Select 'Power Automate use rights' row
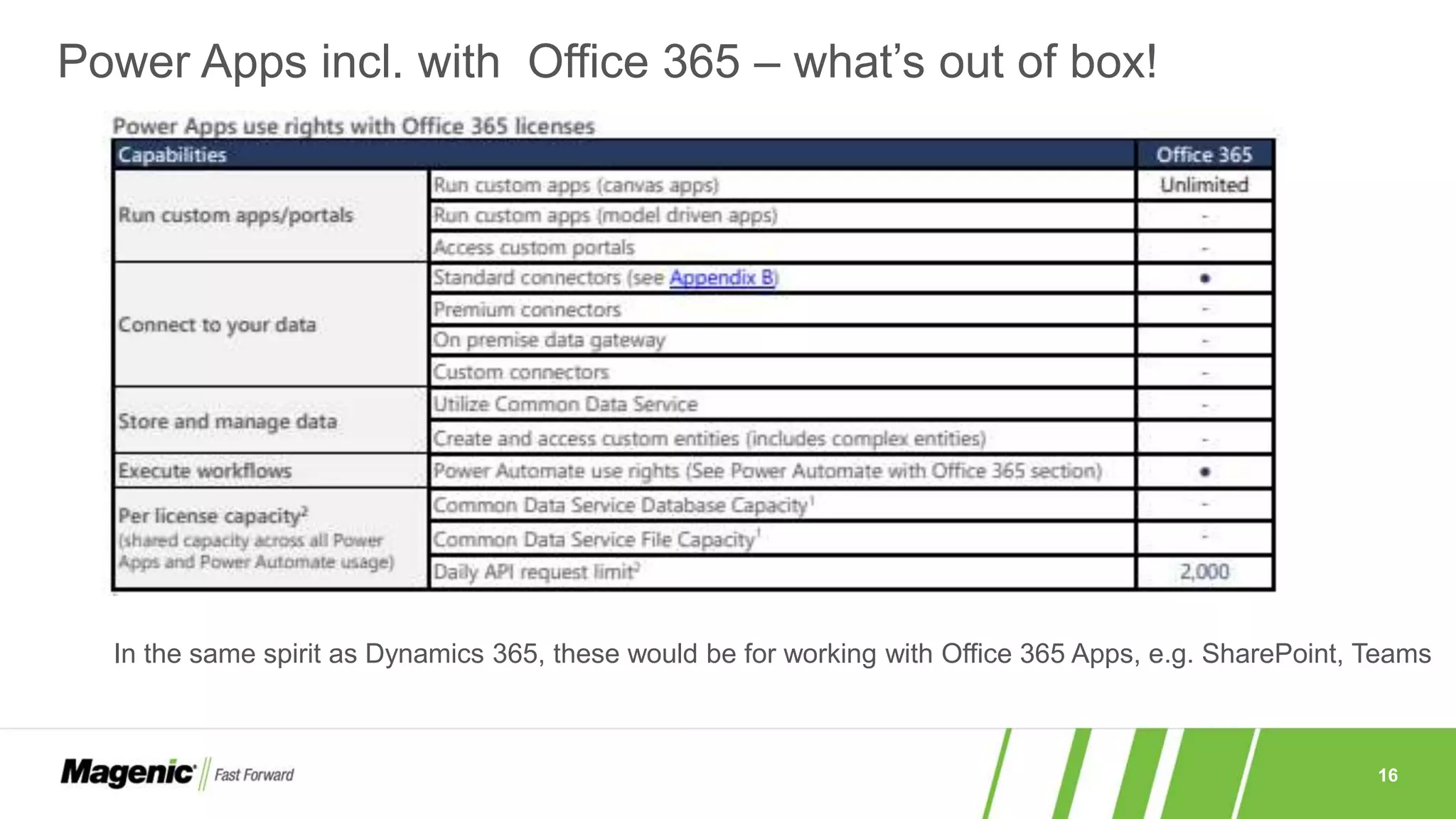1456x819 pixels. click(x=782, y=471)
